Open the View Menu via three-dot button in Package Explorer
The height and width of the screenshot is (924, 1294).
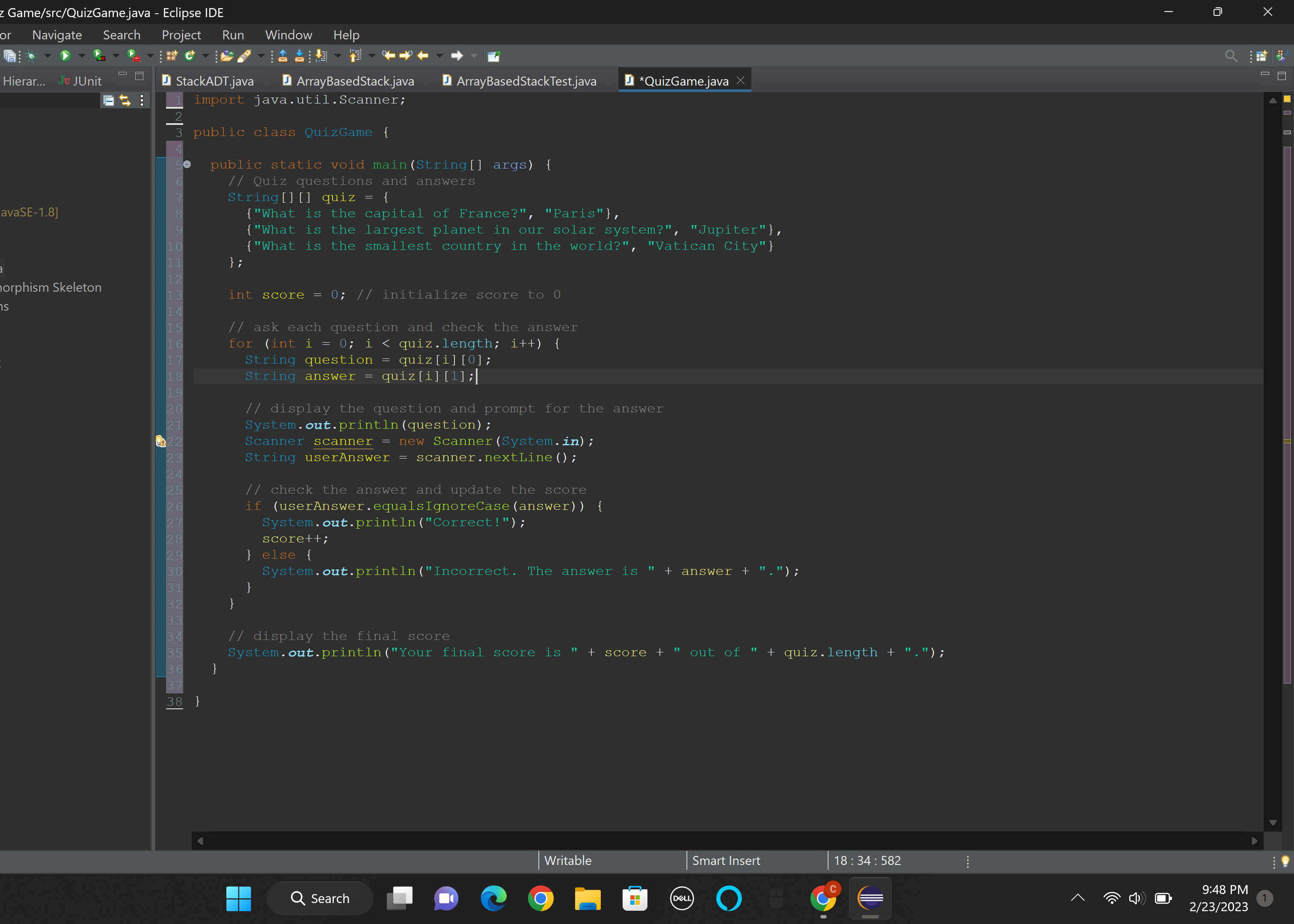coord(142,101)
